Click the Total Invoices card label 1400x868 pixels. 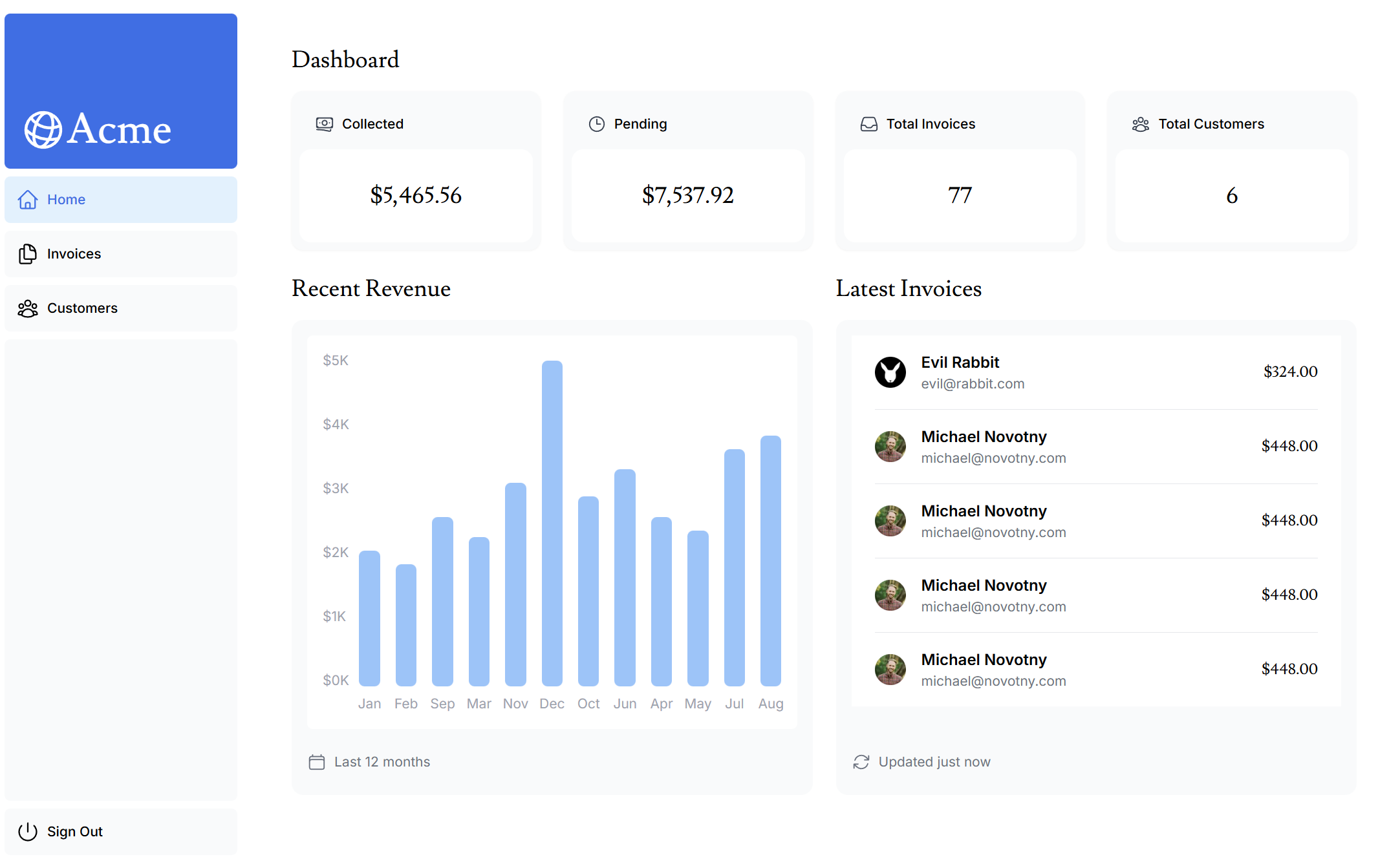pos(931,124)
